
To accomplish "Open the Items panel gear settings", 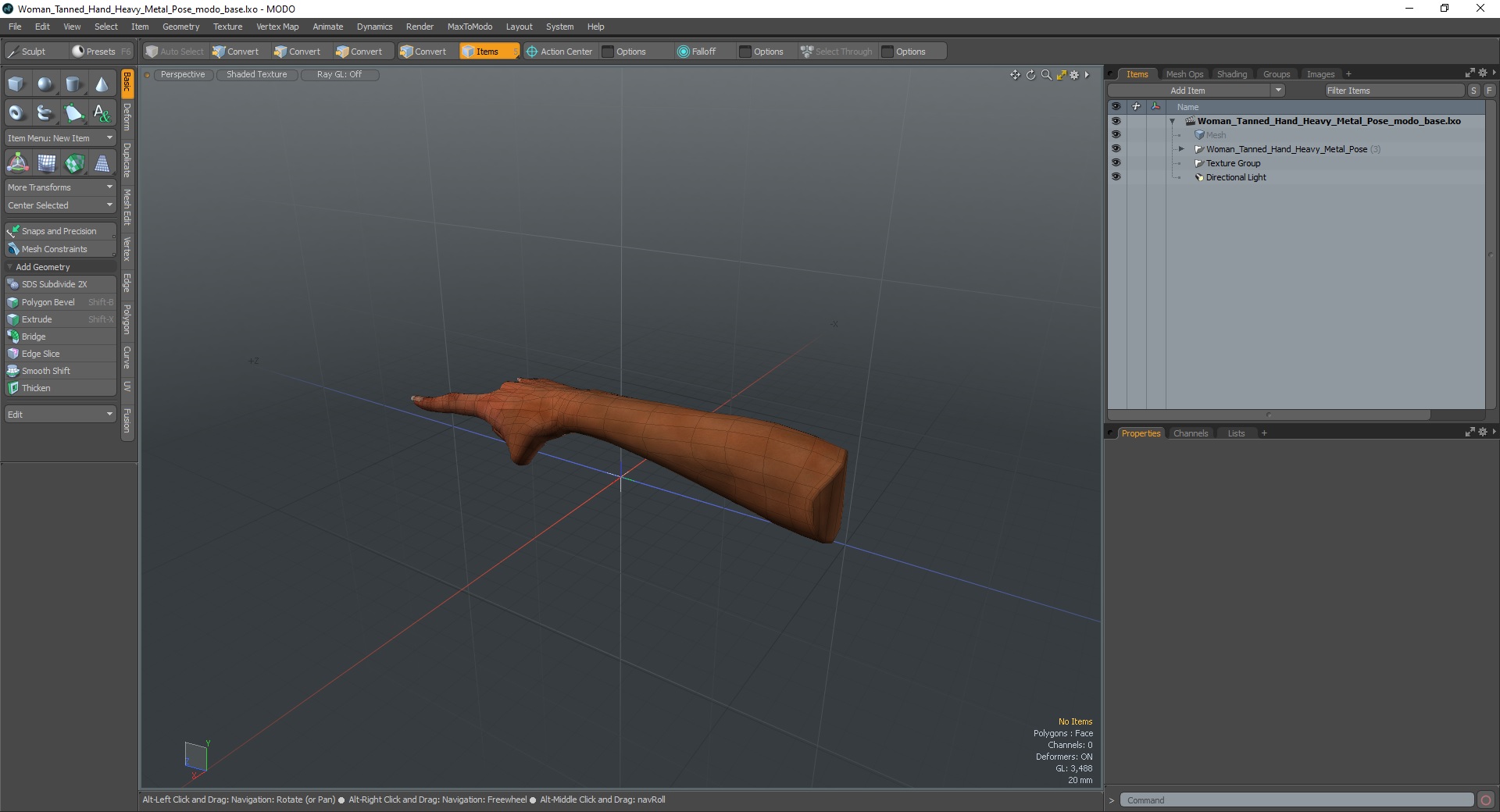I will click(x=1483, y=73).
